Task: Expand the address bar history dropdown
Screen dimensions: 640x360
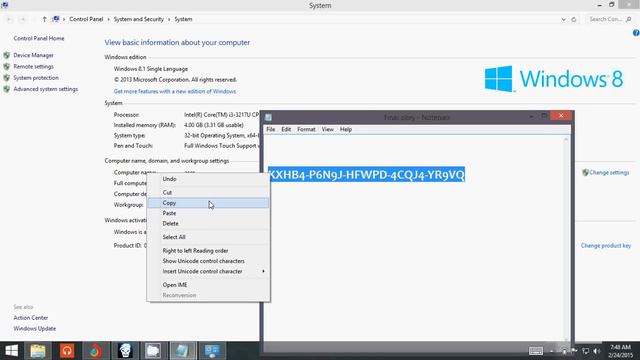Action: (x=563, y=19)
